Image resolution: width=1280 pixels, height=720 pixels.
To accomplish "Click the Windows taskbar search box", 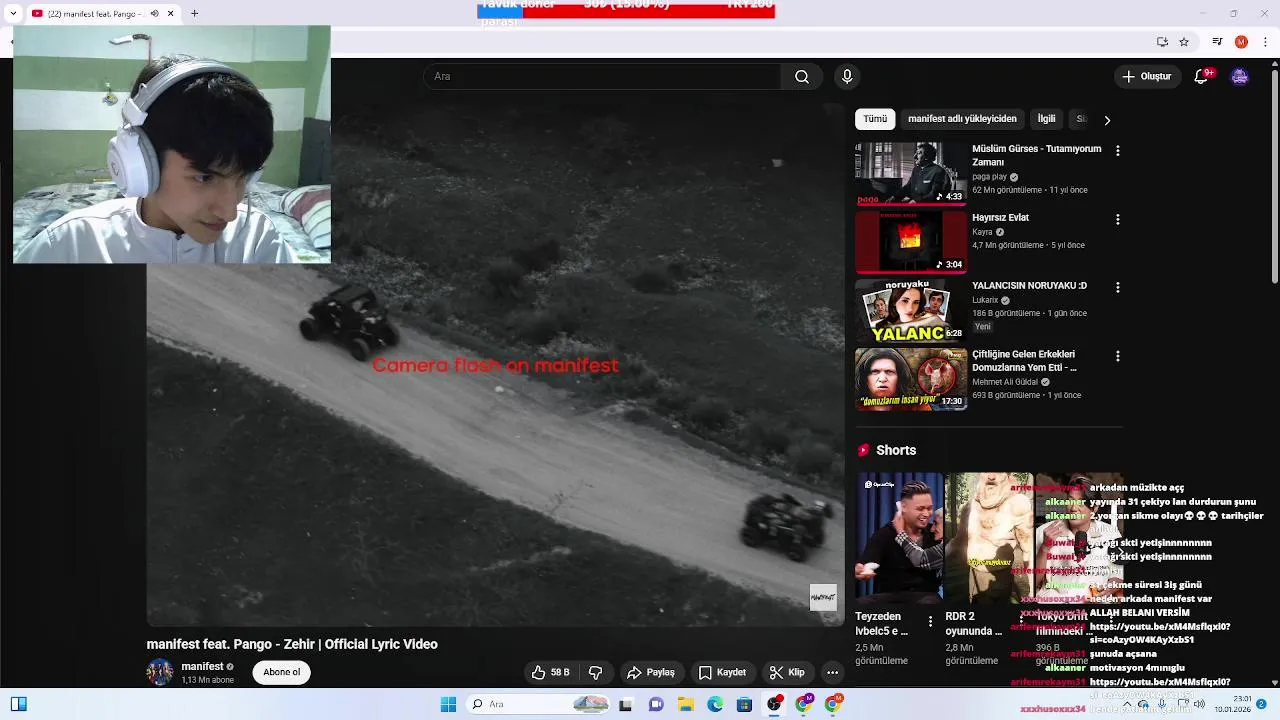I will pyautogui.click(x=538, y=705).
